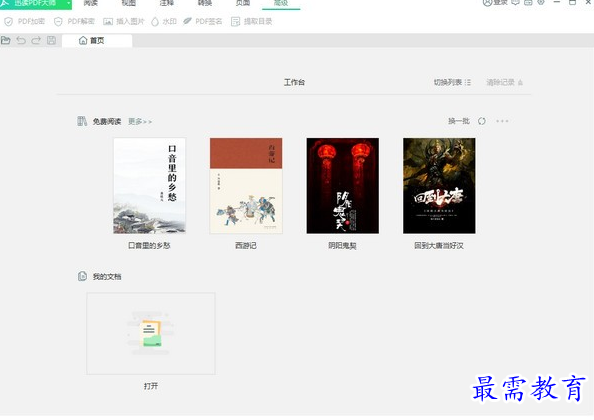Switch to the 注释 ribbon tab

[x=167, y=3]
